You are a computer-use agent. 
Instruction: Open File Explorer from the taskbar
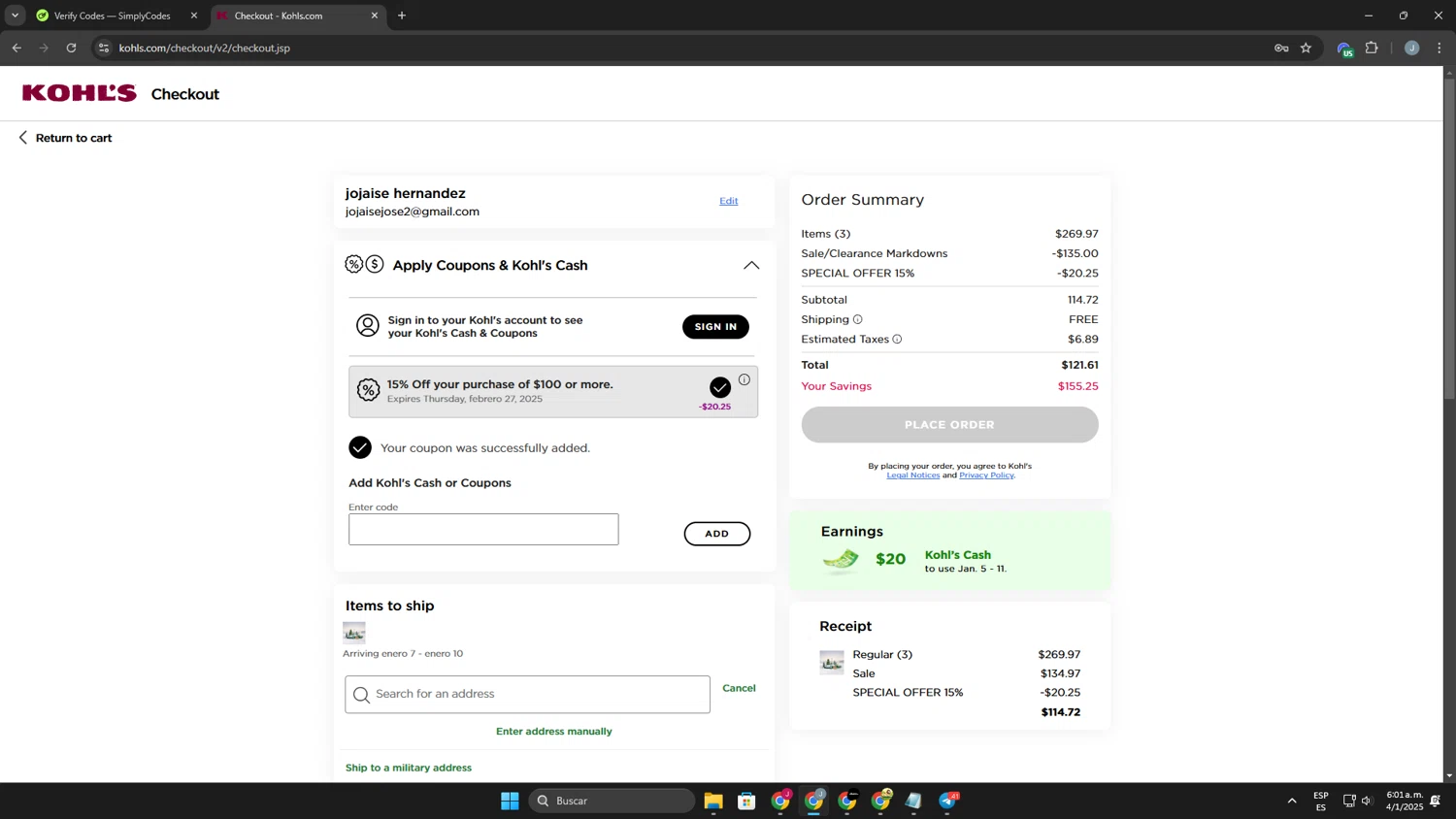click(x=713, y=801)
